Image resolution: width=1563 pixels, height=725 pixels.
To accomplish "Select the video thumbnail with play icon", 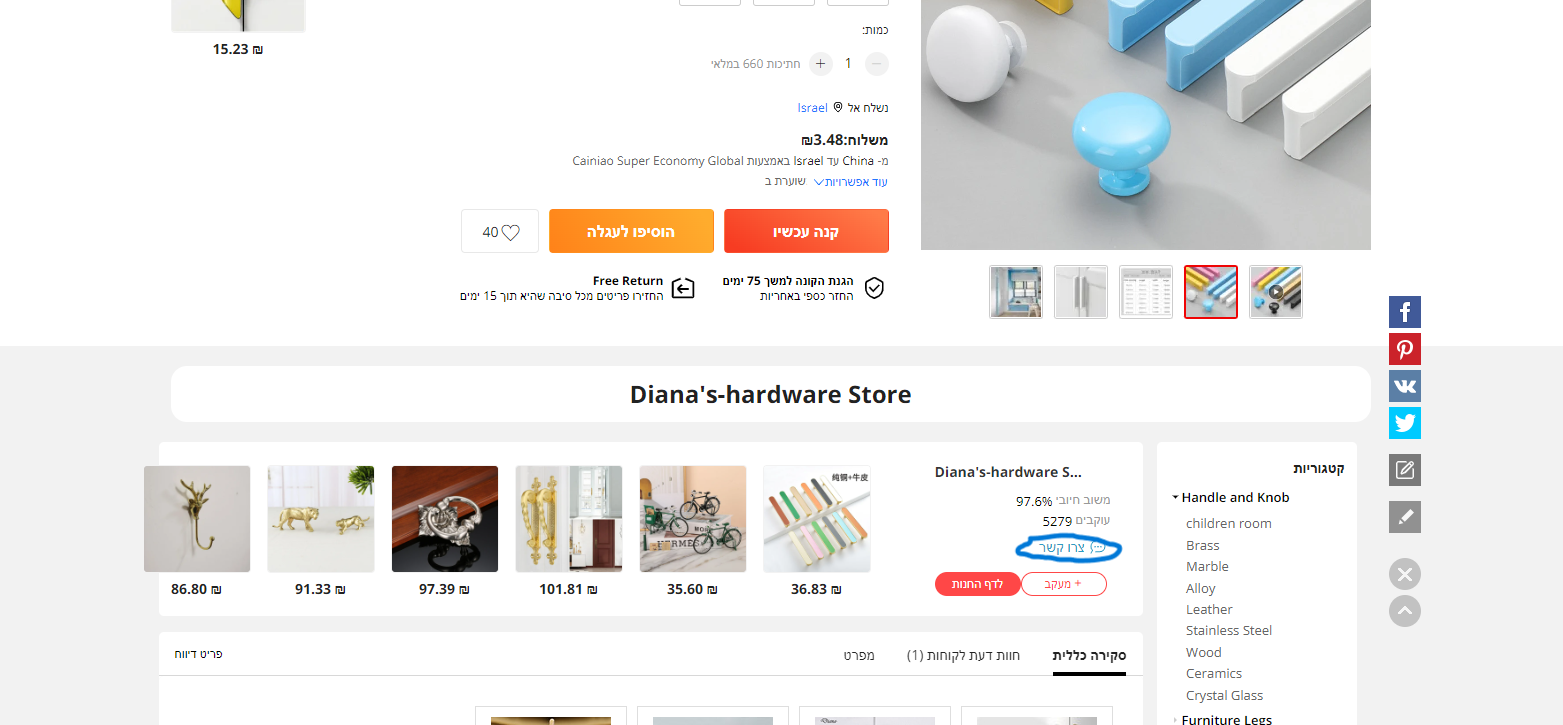I will pos(1275,292).
